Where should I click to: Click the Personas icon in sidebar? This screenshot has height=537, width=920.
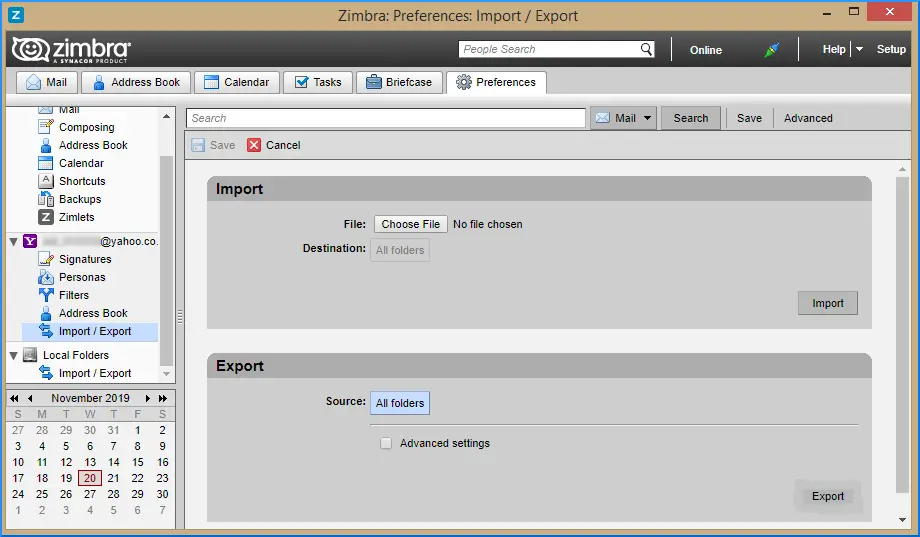[x=46, y=277]
